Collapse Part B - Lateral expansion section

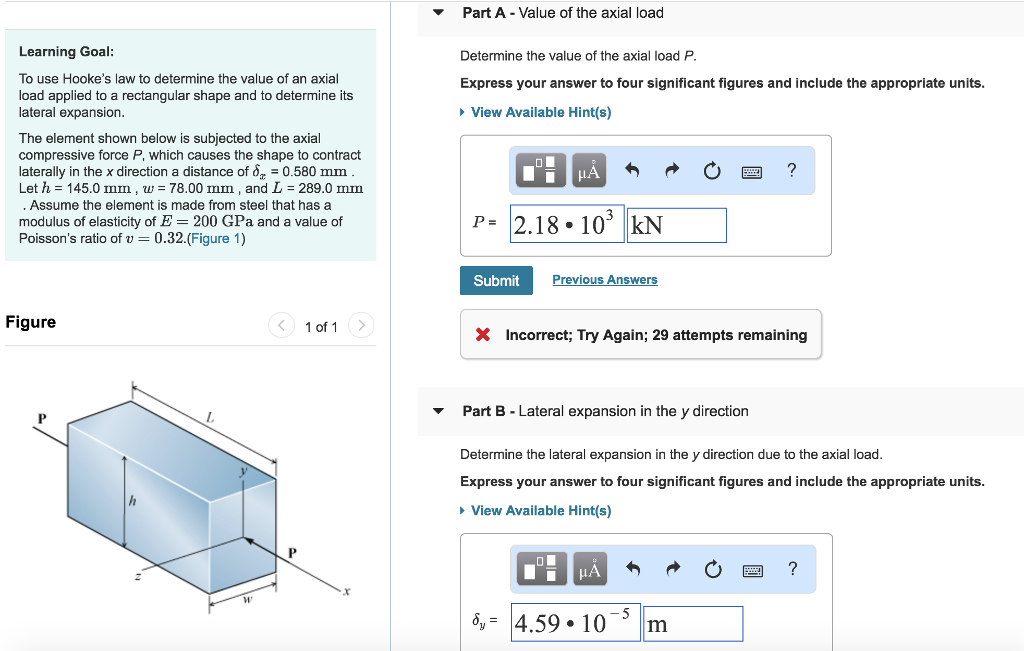pyautogui.click(x=437, y=411)
